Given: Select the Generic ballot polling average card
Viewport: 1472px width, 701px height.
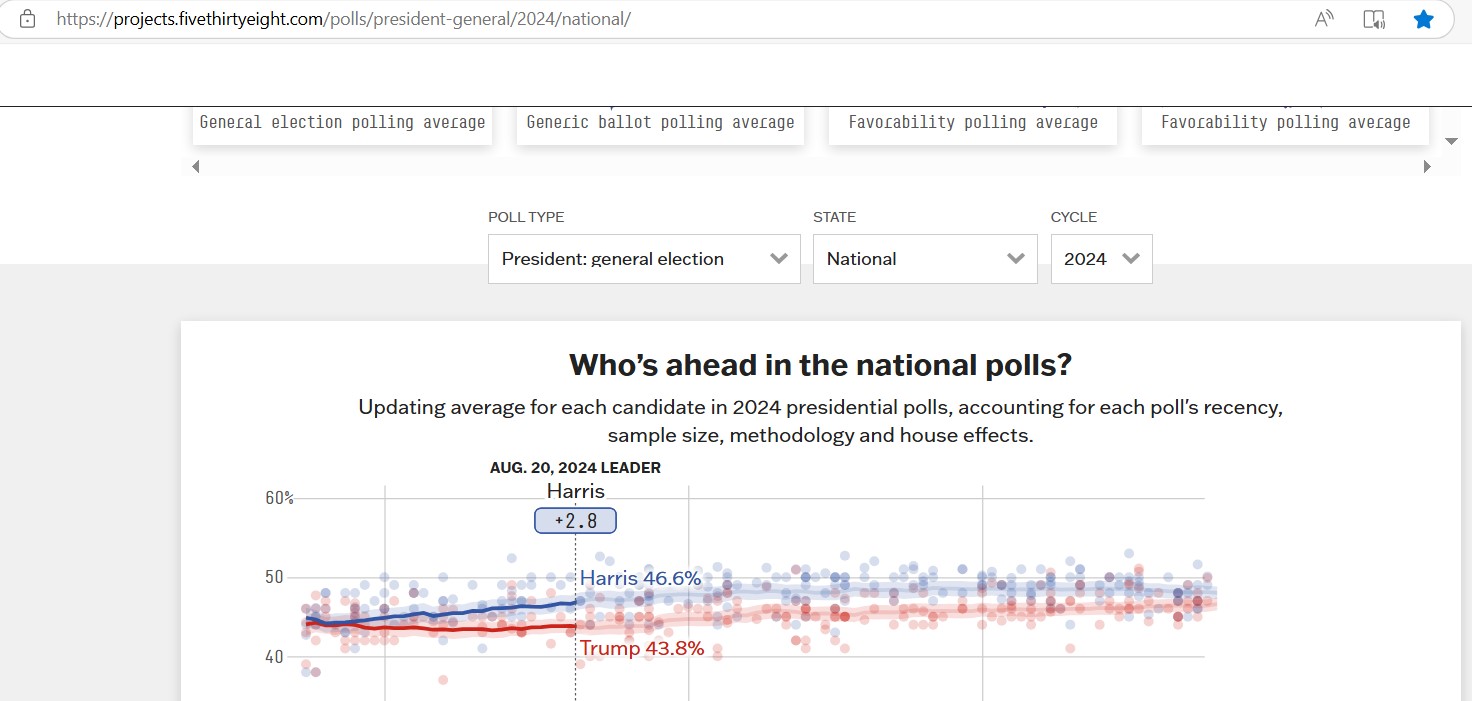Looking at the screenshot, I should pos(660,123).
